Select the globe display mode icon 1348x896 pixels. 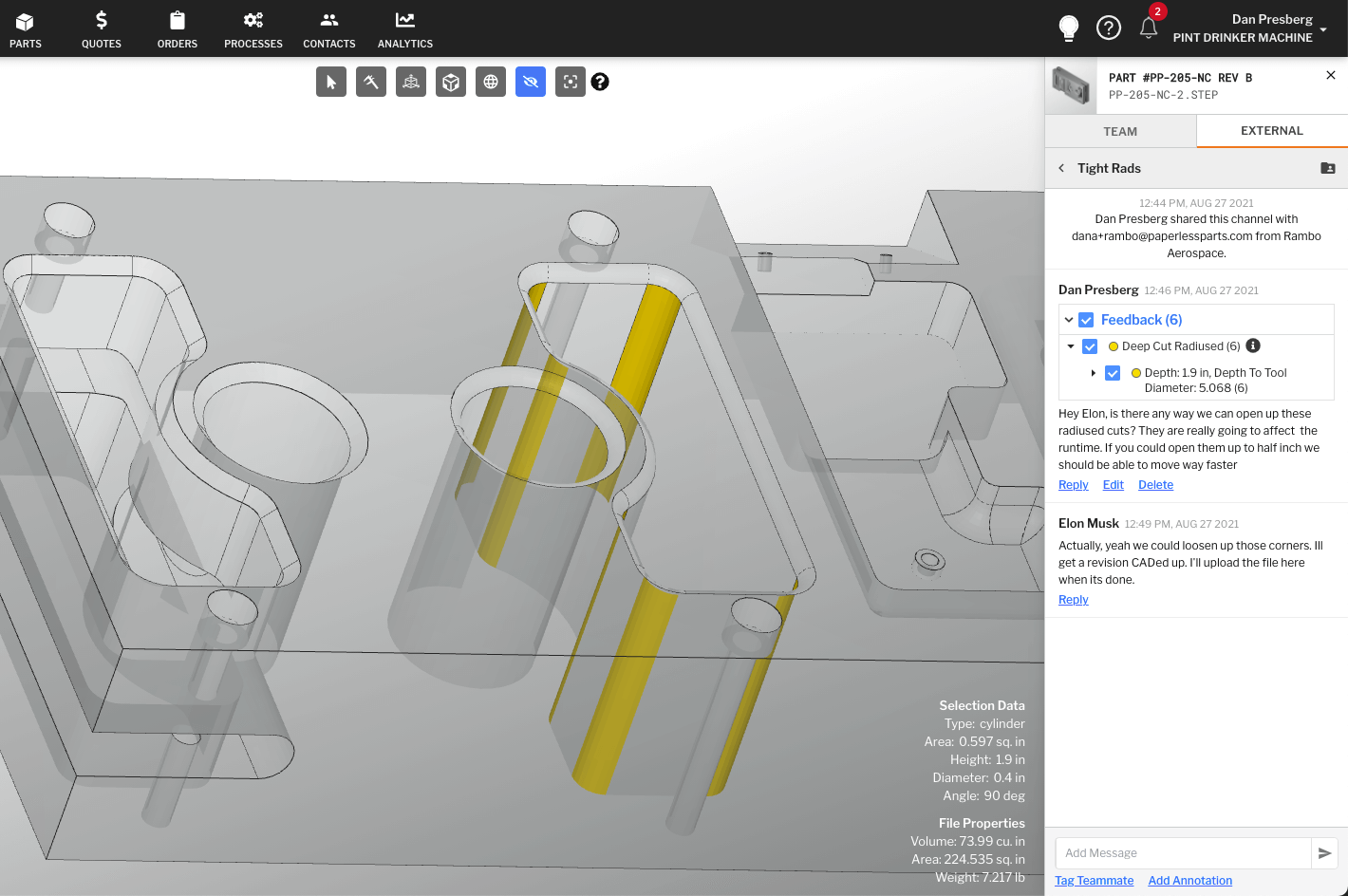coord(491,82)
